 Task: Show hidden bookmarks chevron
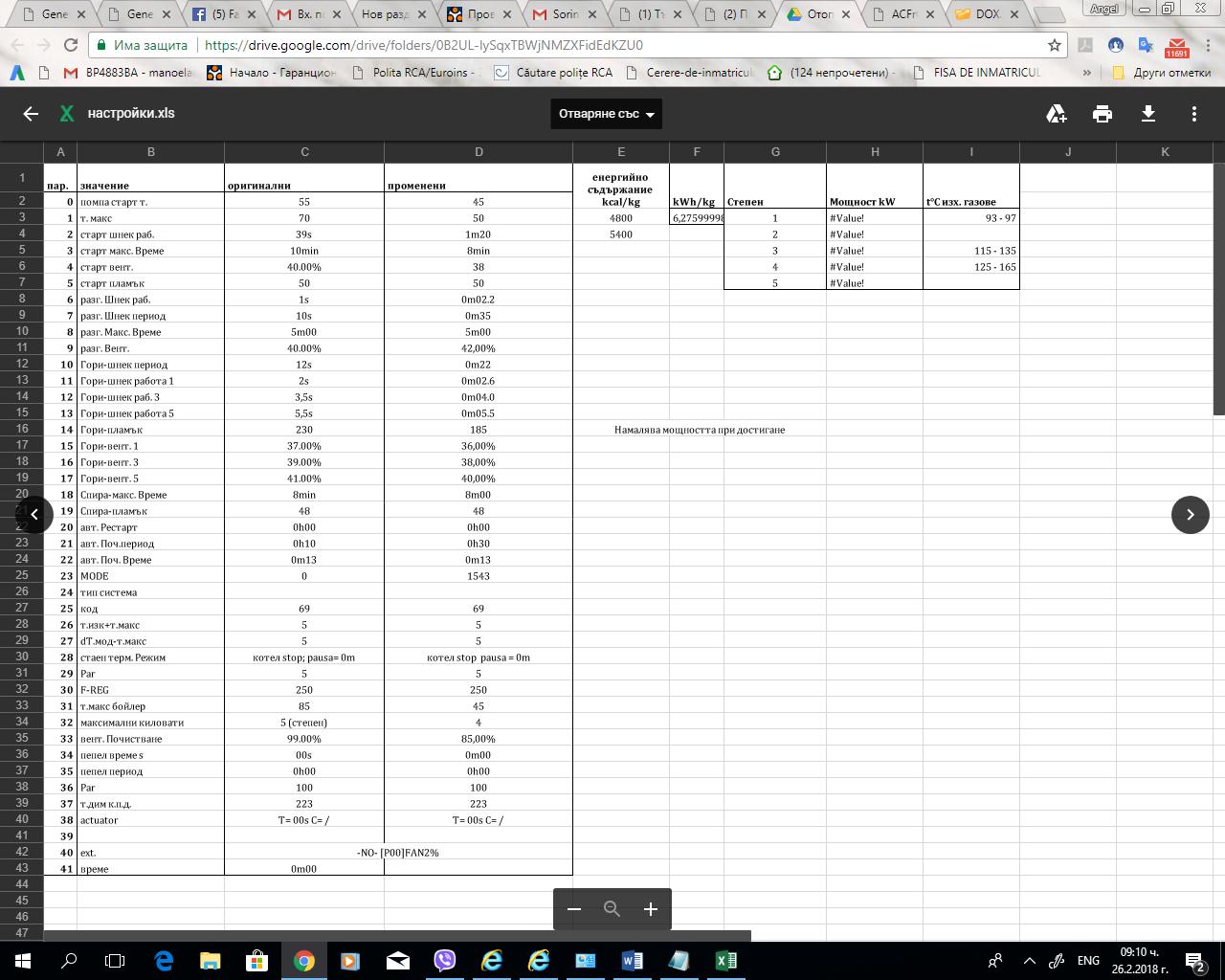click(x=1087, y=73)
